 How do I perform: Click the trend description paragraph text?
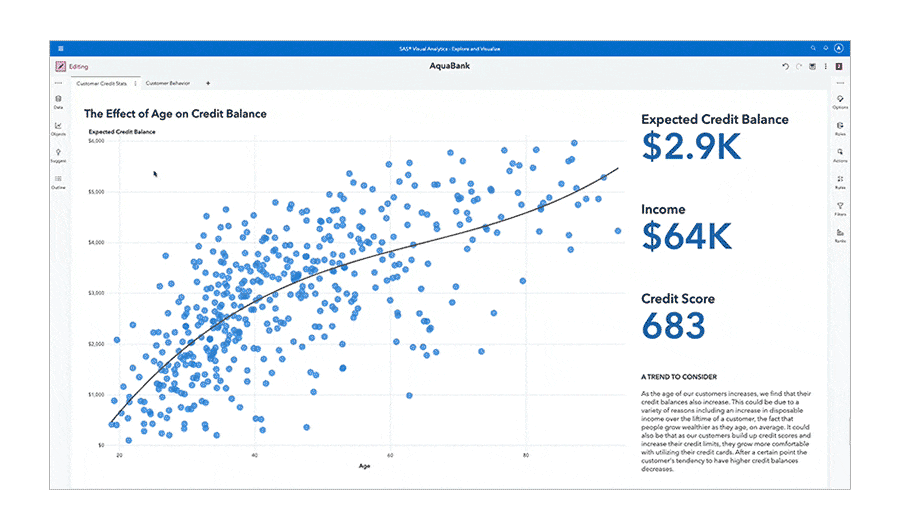(x=726, y=432)
